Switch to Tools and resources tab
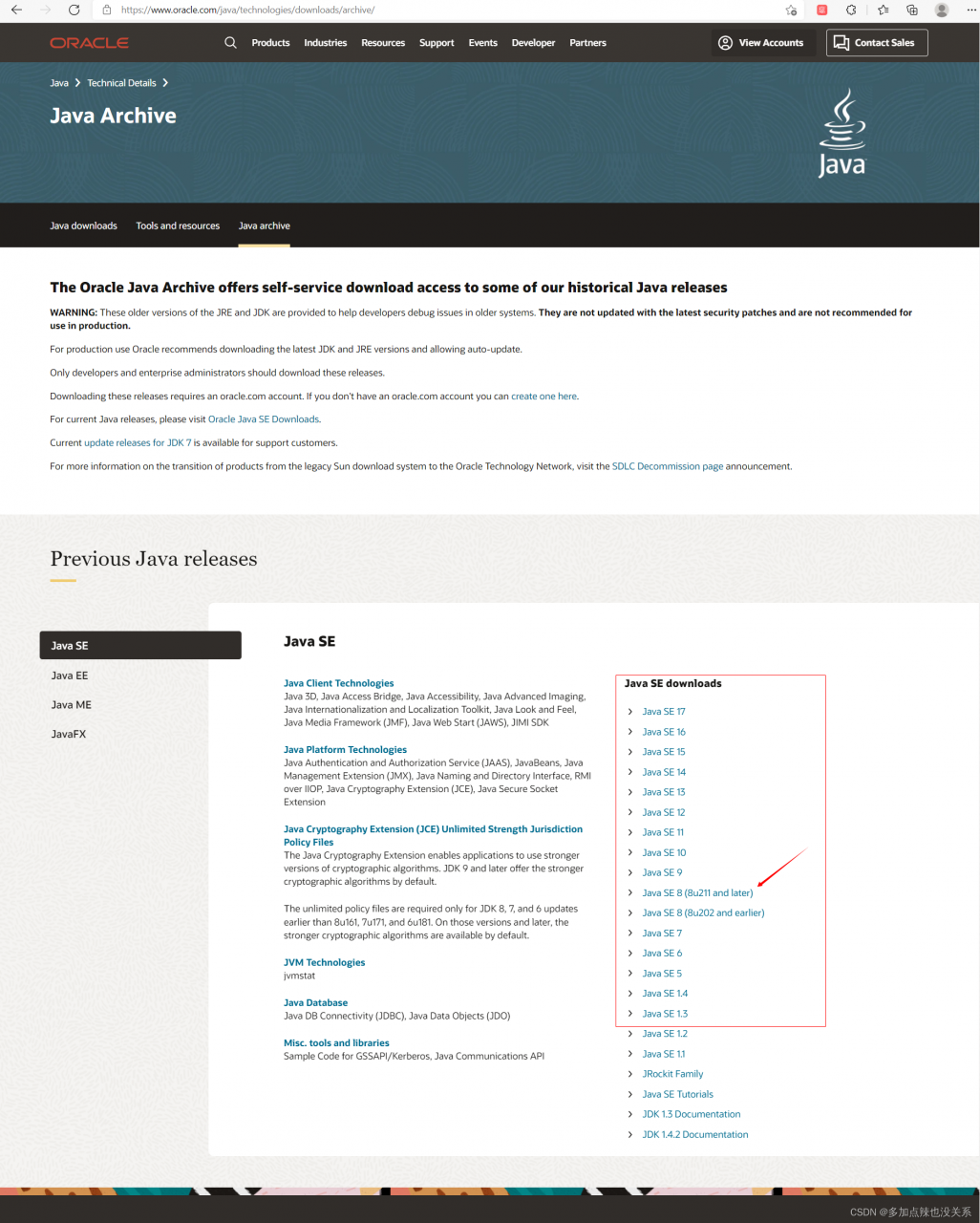This screenshot has width=980, height=1223. pos(178,225)
